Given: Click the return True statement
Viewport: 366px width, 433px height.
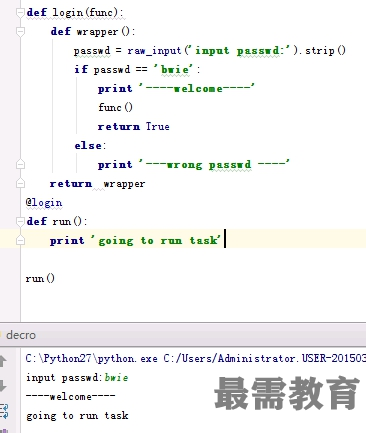Looking at the screenshot, I should point(134,126).
